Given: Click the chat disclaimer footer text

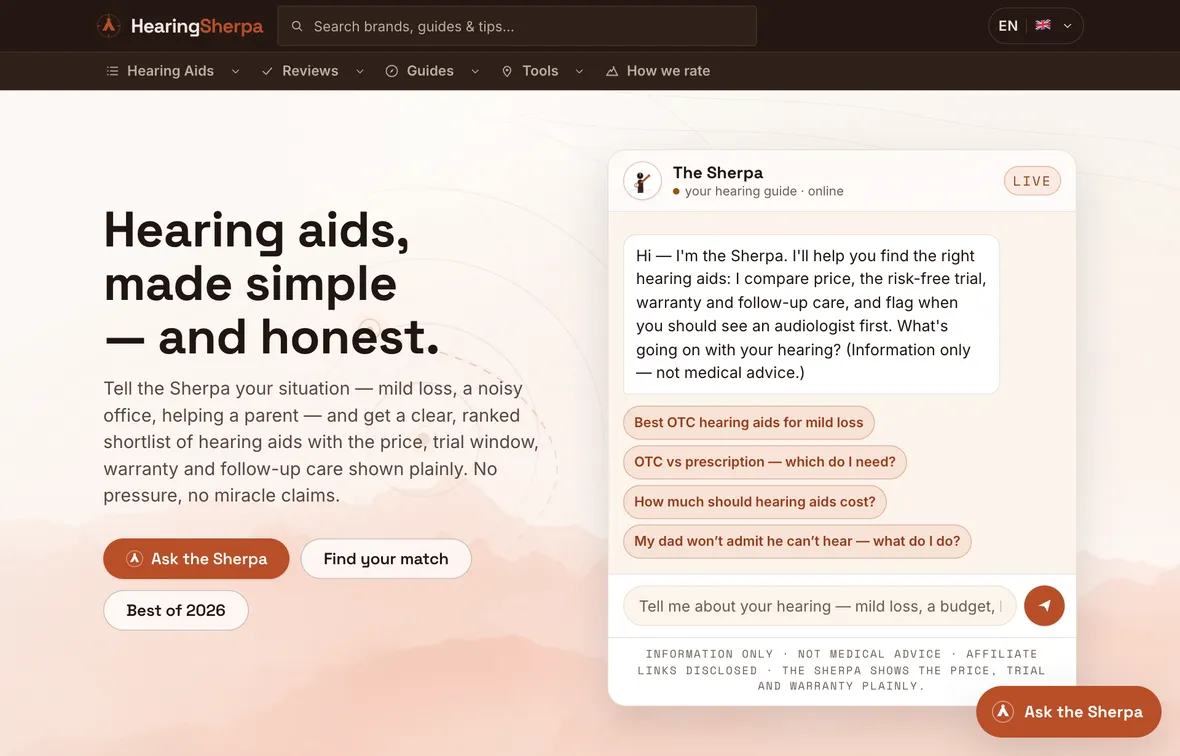Looking at the screenshot, I should (841, 670).
